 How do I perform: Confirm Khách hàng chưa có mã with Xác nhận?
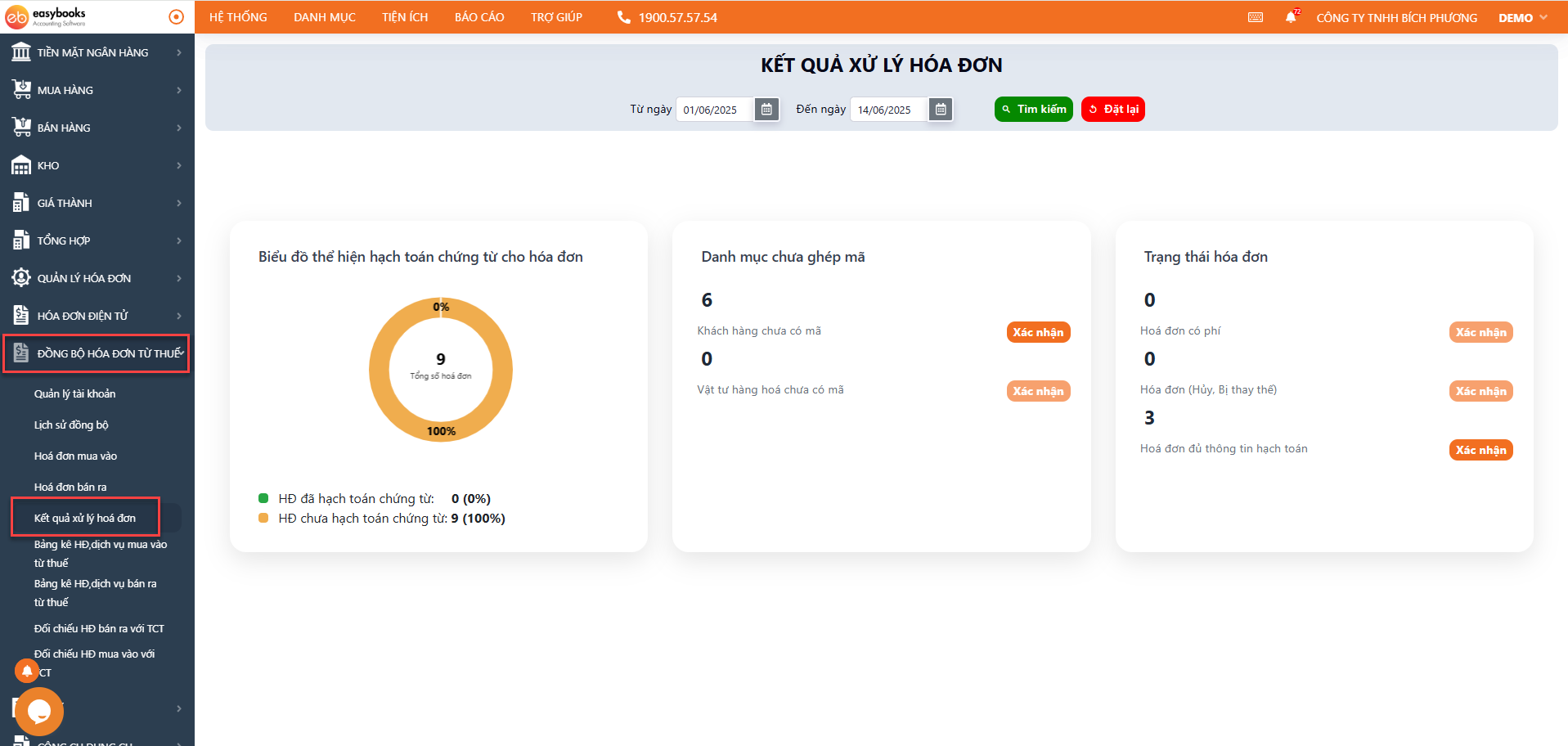1038,332
